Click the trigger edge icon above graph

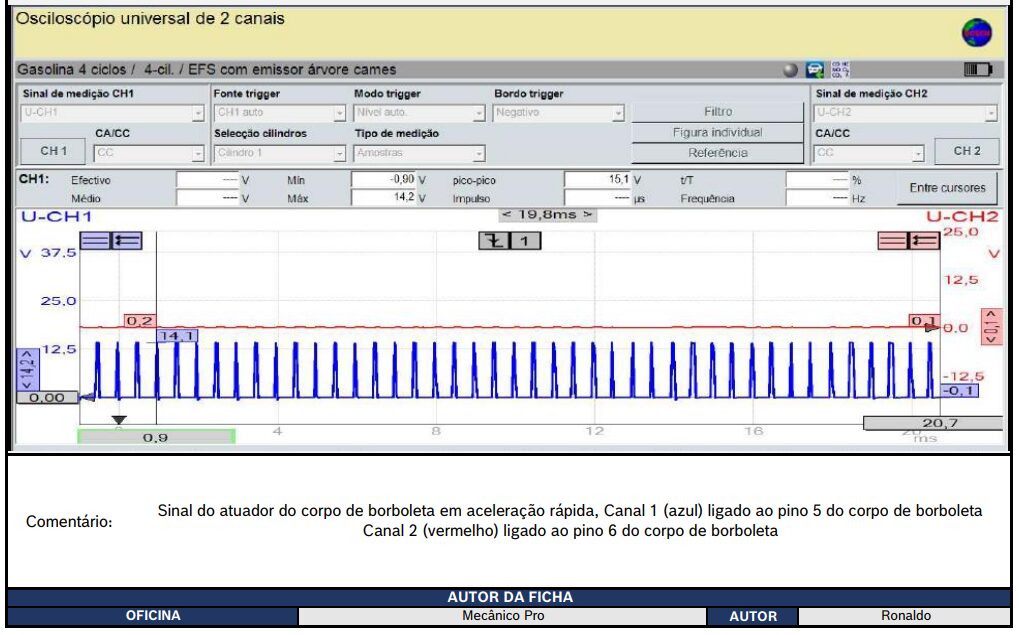tap(496, 241)
